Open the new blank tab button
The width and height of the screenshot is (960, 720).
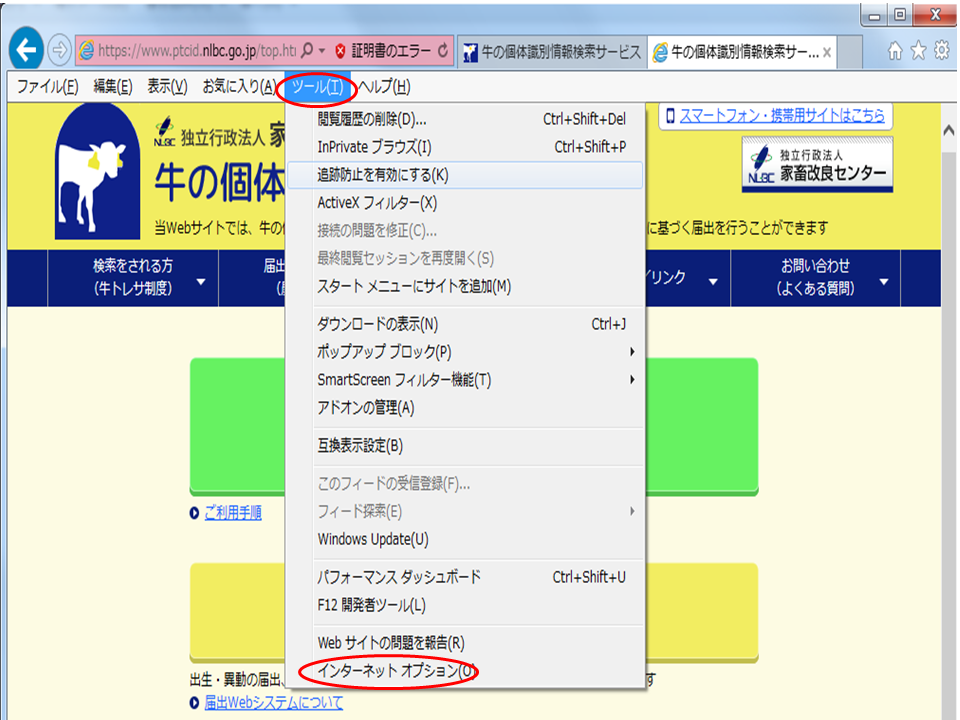[850, 52]
